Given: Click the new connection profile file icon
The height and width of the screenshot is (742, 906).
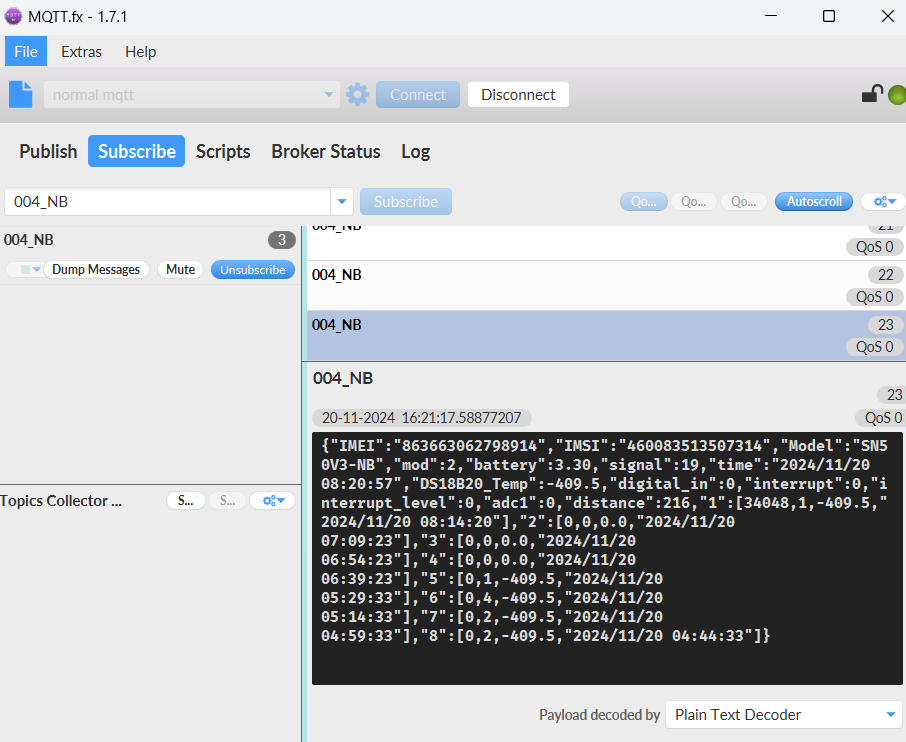Looking at the screenshot, I should [x=21, y=94].
